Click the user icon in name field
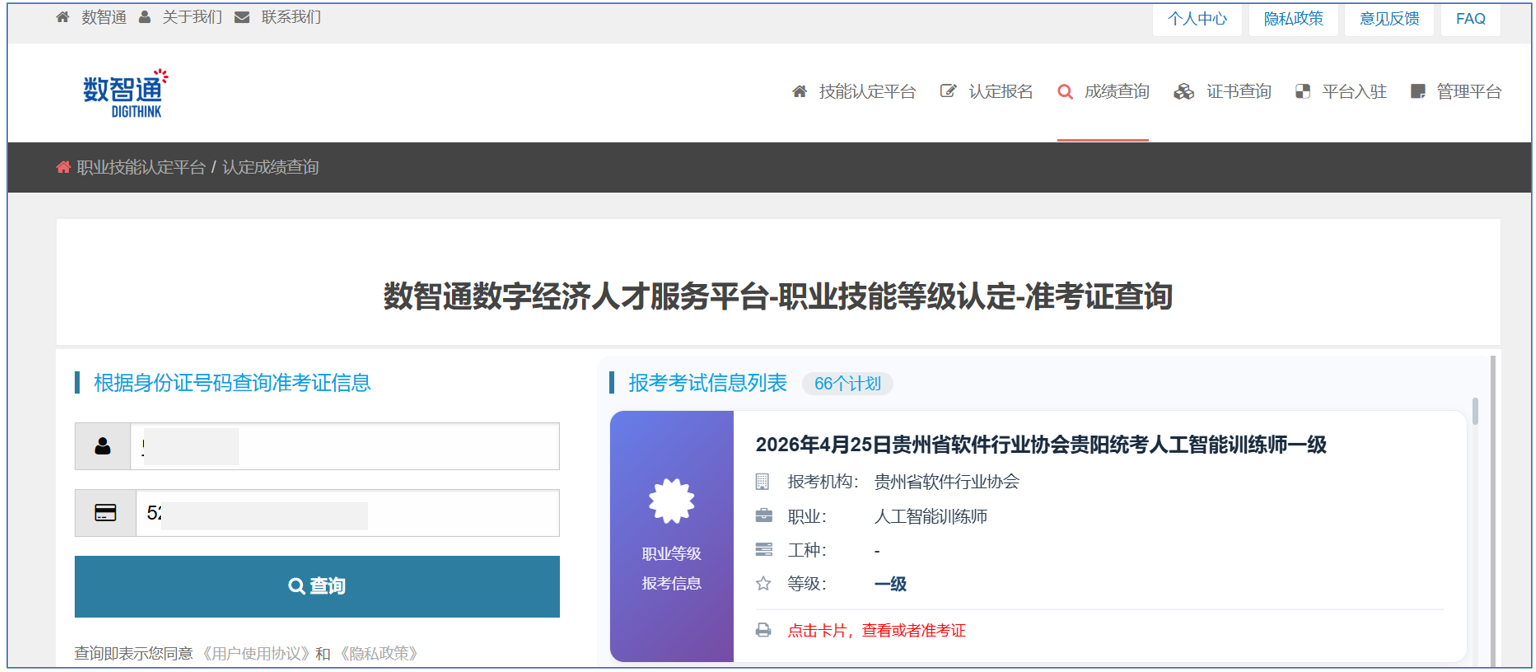The image size is (1536, 672). tap(103, 446)
